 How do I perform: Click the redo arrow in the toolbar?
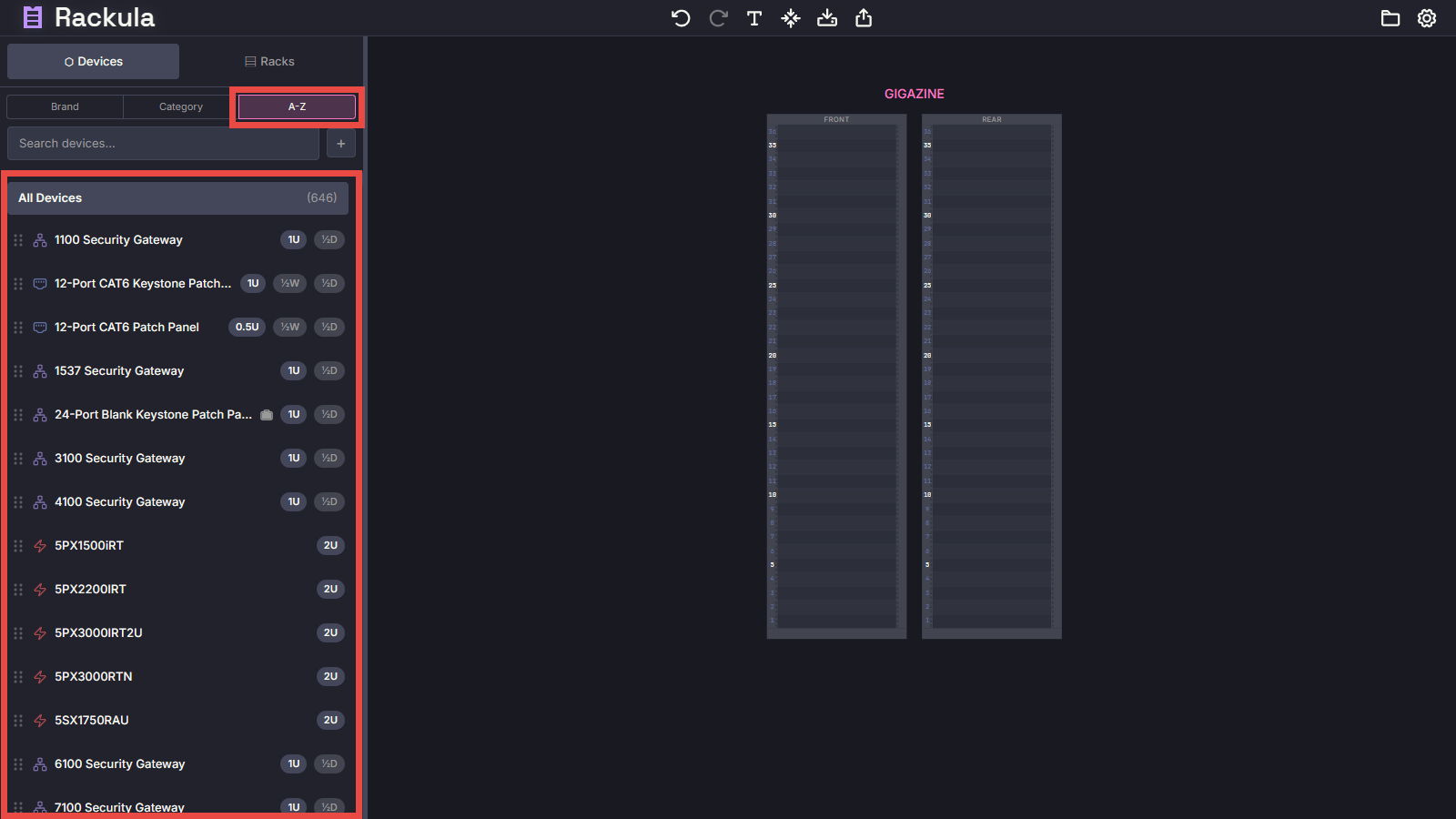tap(718, 18)
